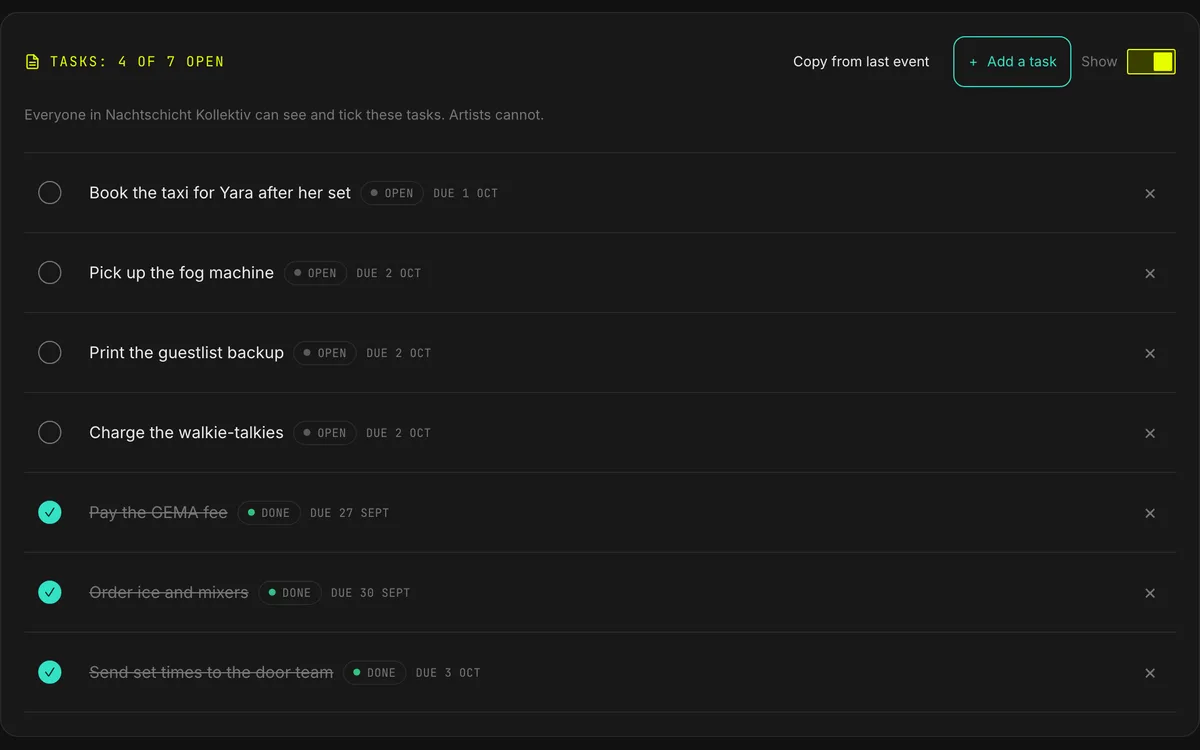Click DONE badge on ice and mixers task
Viewport: 1200px width, 750px height.
pyautogui.click(x=290, y=593)
